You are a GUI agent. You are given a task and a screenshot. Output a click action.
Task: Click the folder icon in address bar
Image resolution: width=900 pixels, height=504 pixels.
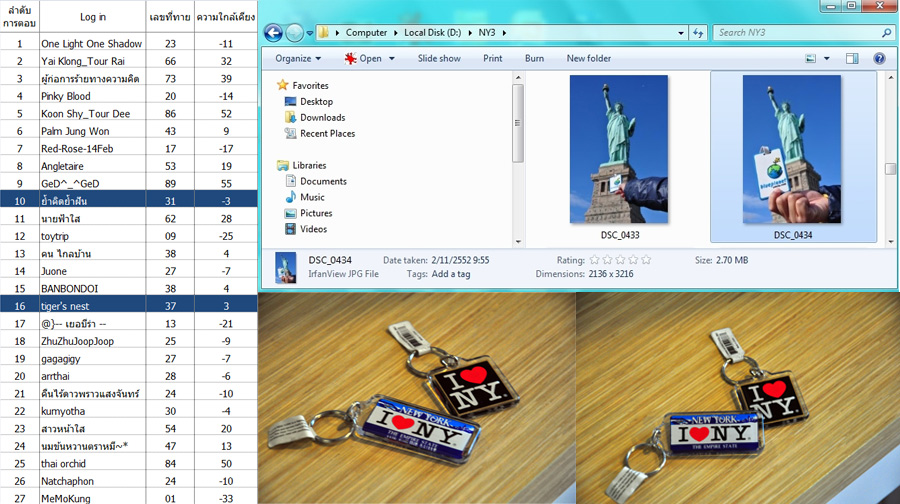tap(324, 33)
